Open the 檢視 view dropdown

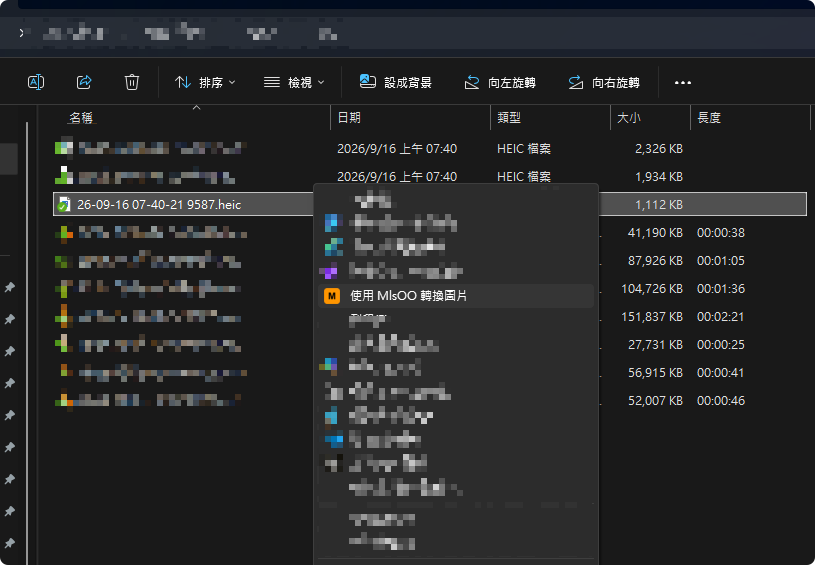pyautogui.click(x=294, y=82)
